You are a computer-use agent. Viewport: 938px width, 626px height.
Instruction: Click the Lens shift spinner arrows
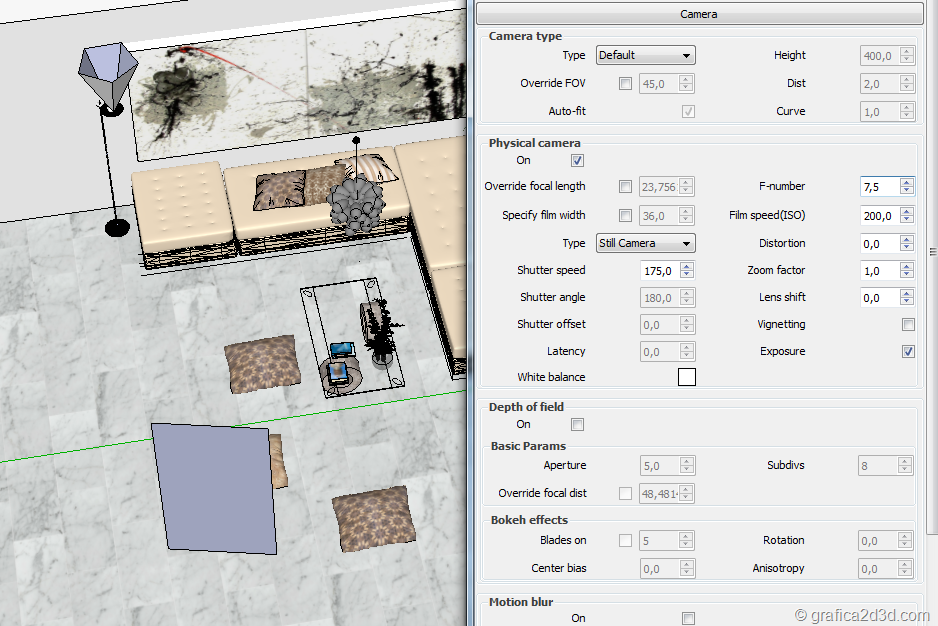coord(906,298)
